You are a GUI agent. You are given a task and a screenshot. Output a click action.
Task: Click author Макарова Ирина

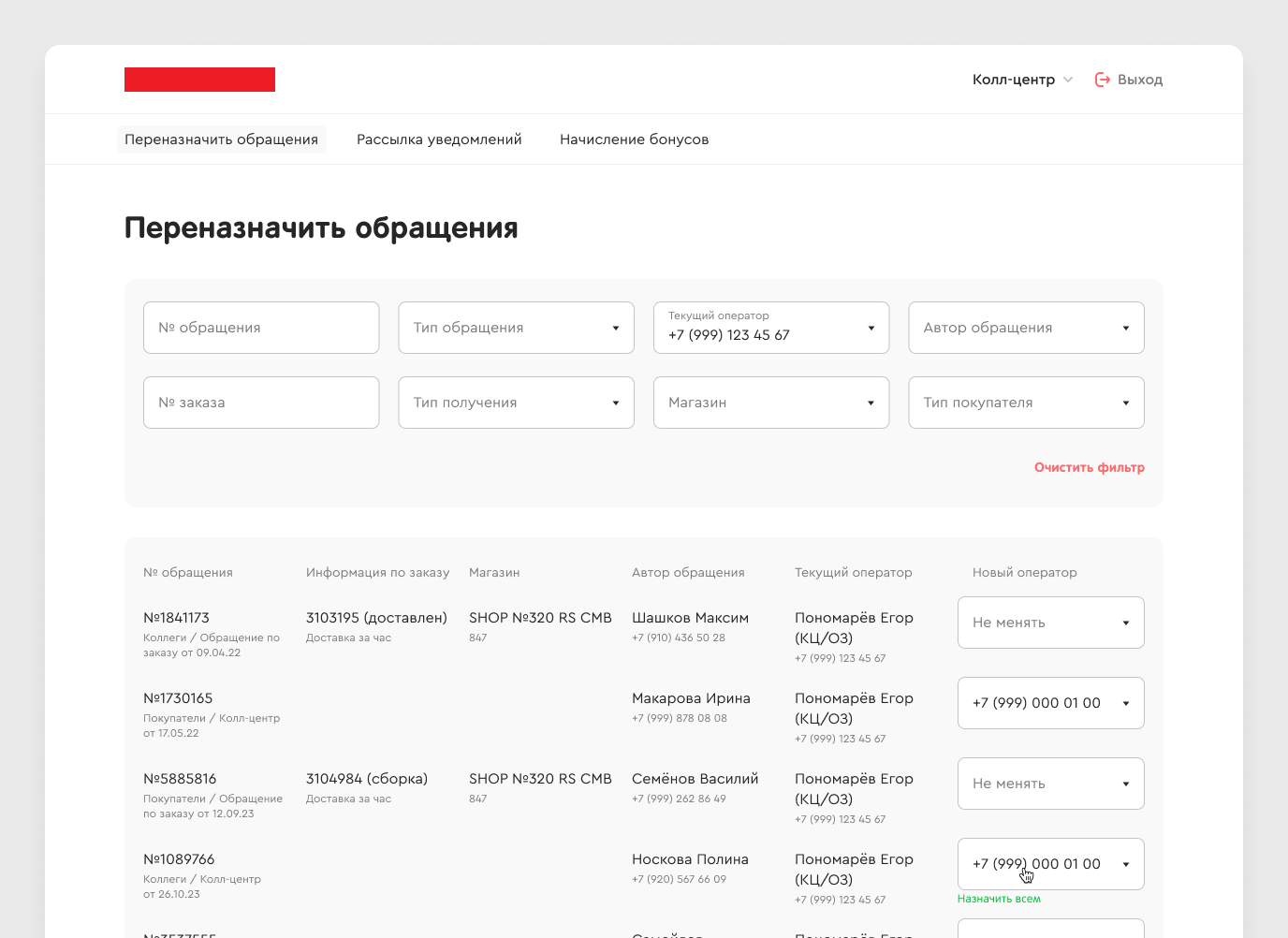(x=691, y=698)
